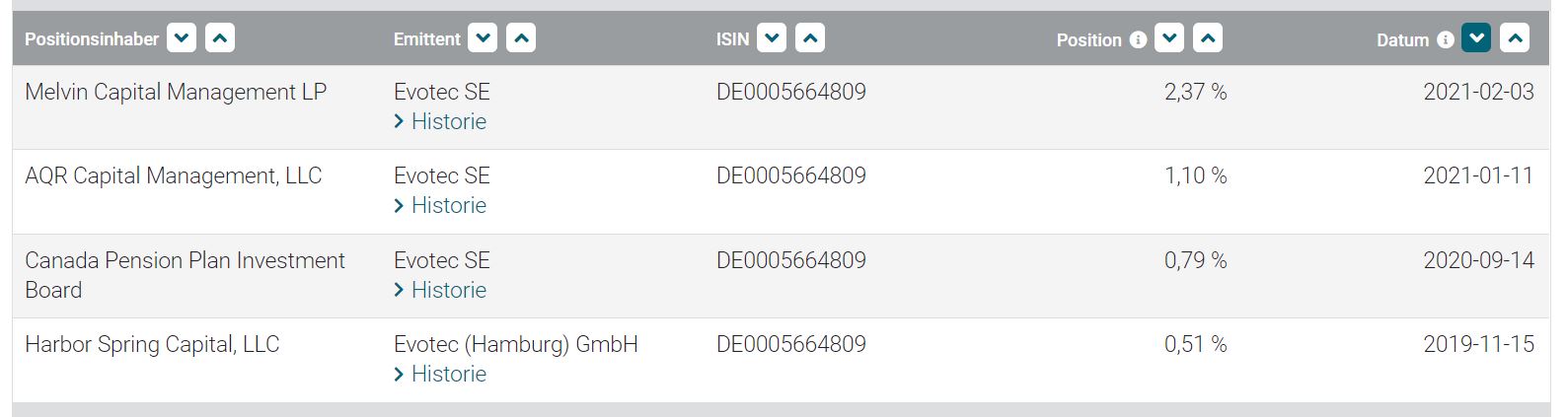1568x417 pixels.
Task: Sort Emittent column ascending
Action: pos(521,38)
